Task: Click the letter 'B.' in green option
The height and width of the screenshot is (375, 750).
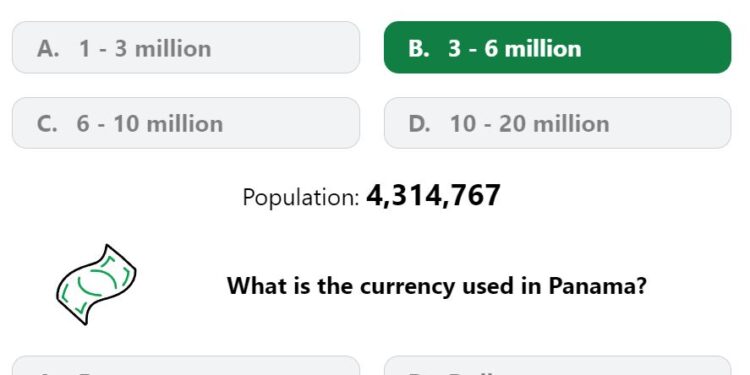Action: click(x=419, y=48)
